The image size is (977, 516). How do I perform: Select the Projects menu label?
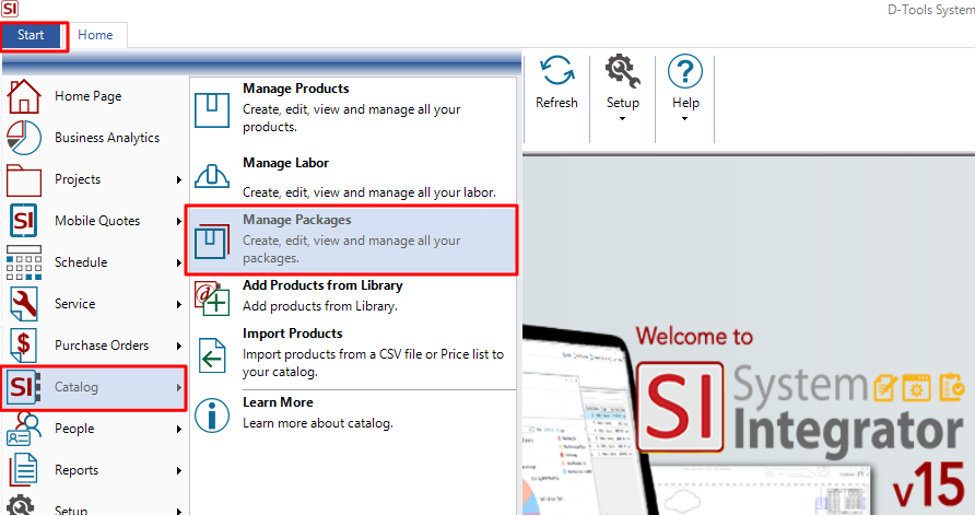(x=77, y=179)
